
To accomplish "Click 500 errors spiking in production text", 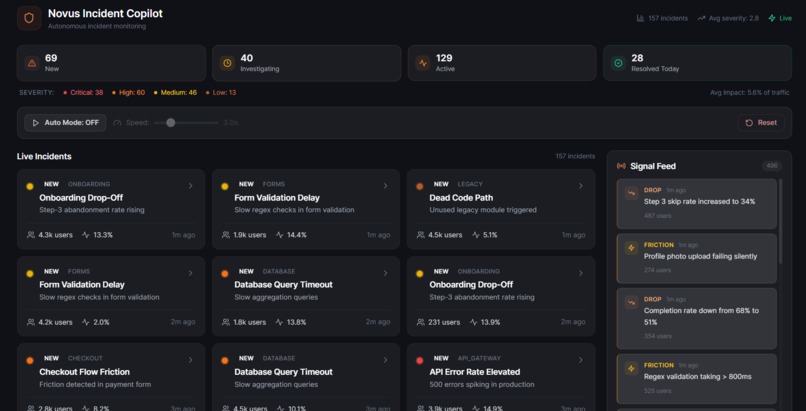I will tap(482, 384).
